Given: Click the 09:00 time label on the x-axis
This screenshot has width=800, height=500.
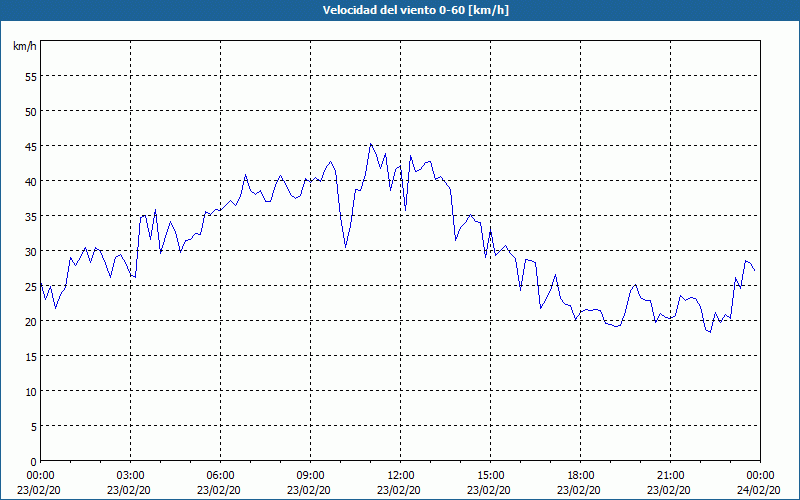Looking at the screenshot, I should [311, 476].
